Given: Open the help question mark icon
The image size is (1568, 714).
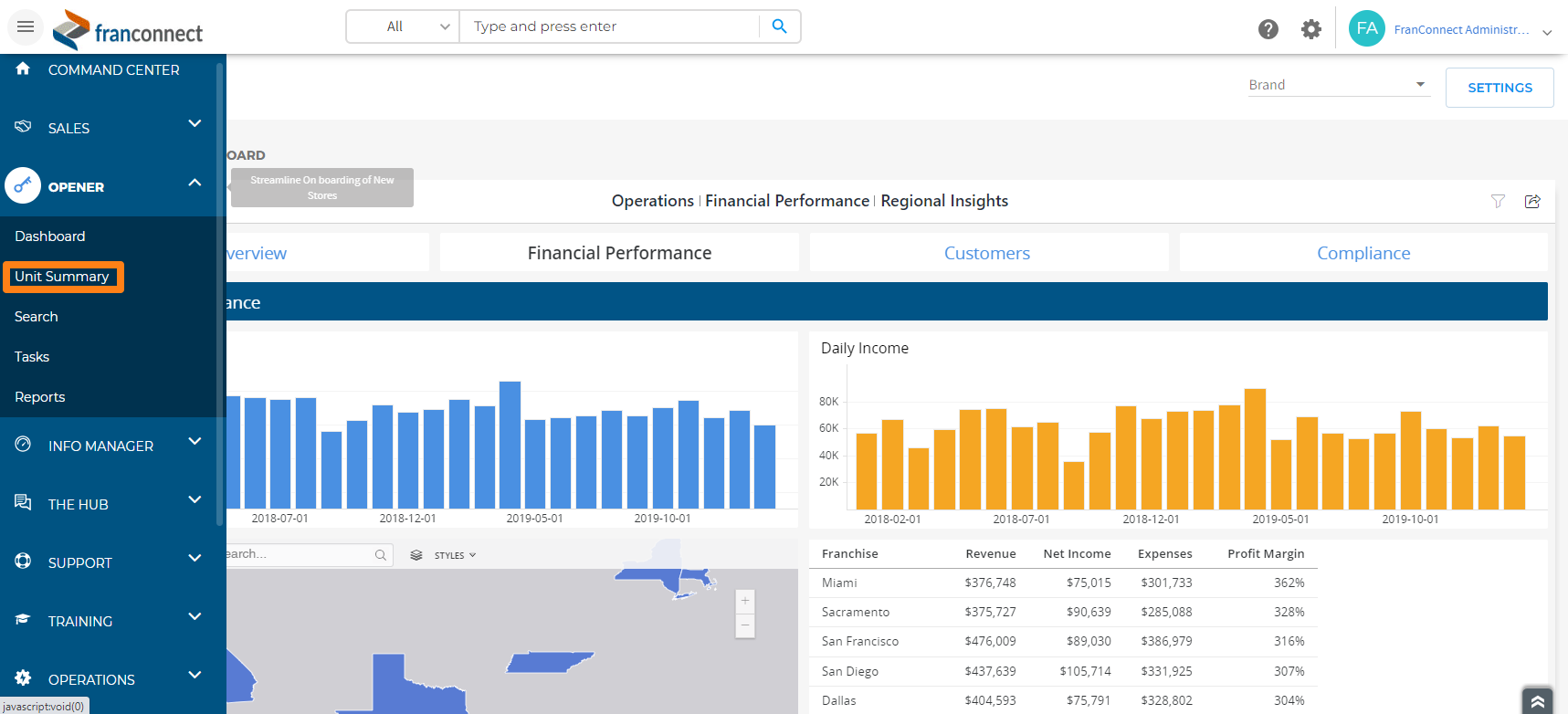Looking at the screenshot, I should 1268,29.
